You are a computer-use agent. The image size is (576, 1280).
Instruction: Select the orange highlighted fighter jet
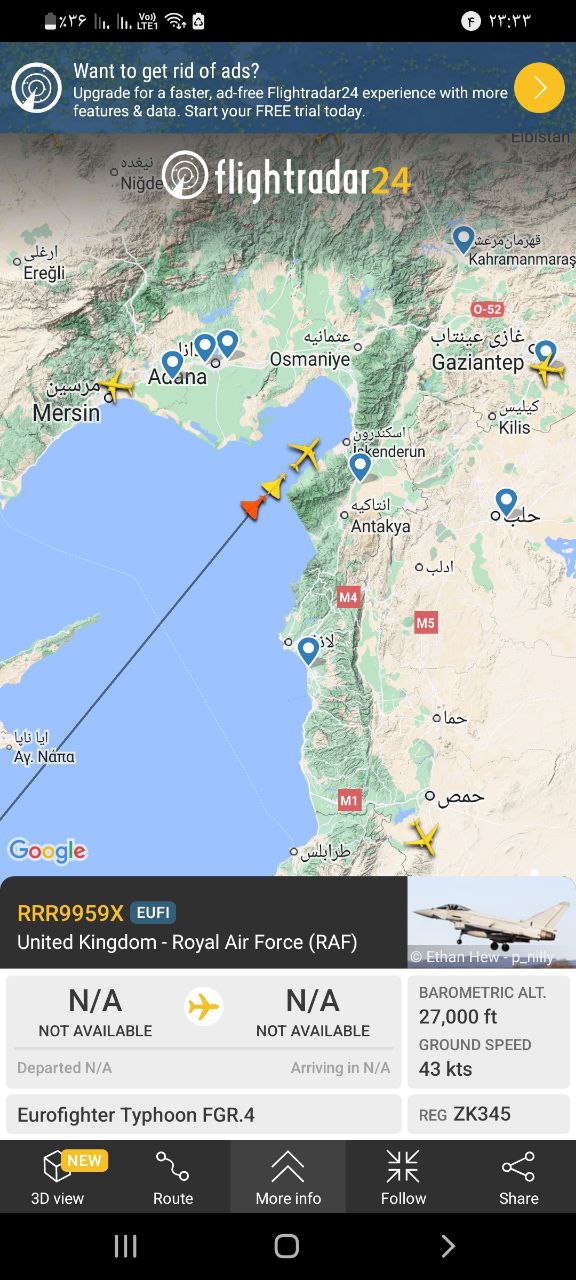click(253, 507)
